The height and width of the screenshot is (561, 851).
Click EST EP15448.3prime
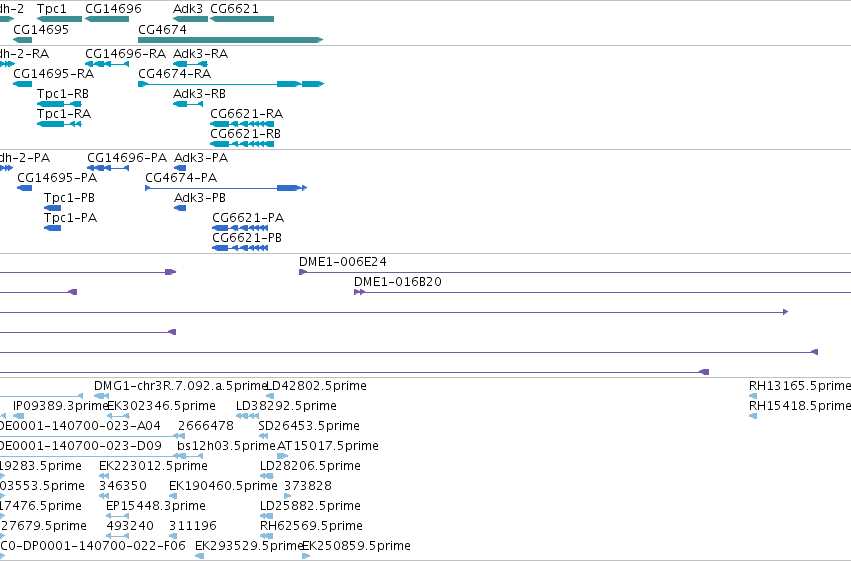tap(156, 507)
